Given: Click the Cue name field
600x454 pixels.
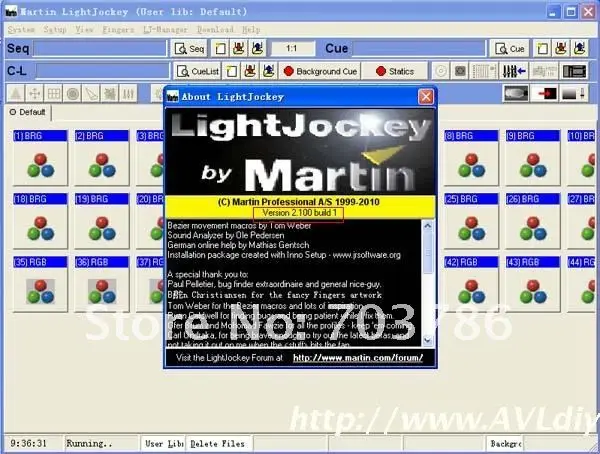Looking at the screenshot, I should (419, 49).
